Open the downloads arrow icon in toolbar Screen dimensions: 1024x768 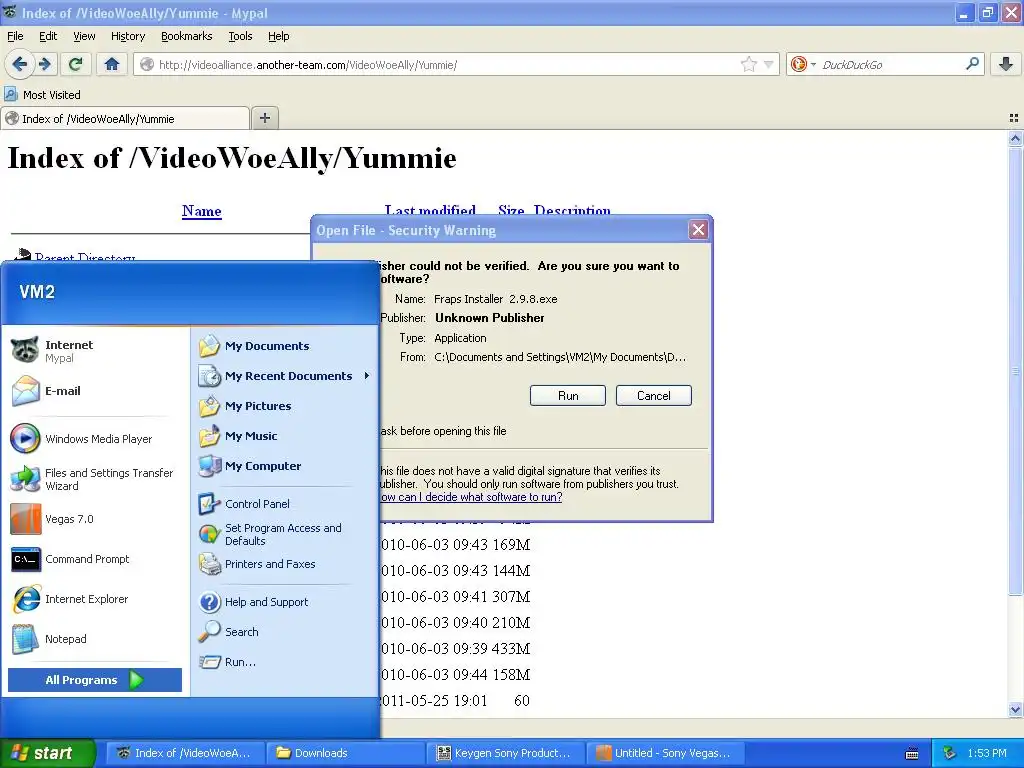pos(1006,64)
